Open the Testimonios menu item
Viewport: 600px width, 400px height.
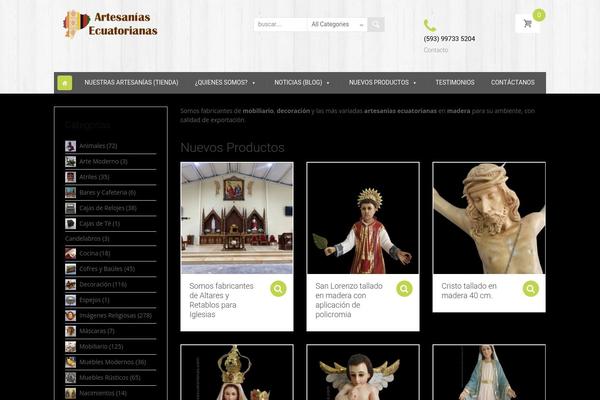pyautogui.click(x=455, y=83)
